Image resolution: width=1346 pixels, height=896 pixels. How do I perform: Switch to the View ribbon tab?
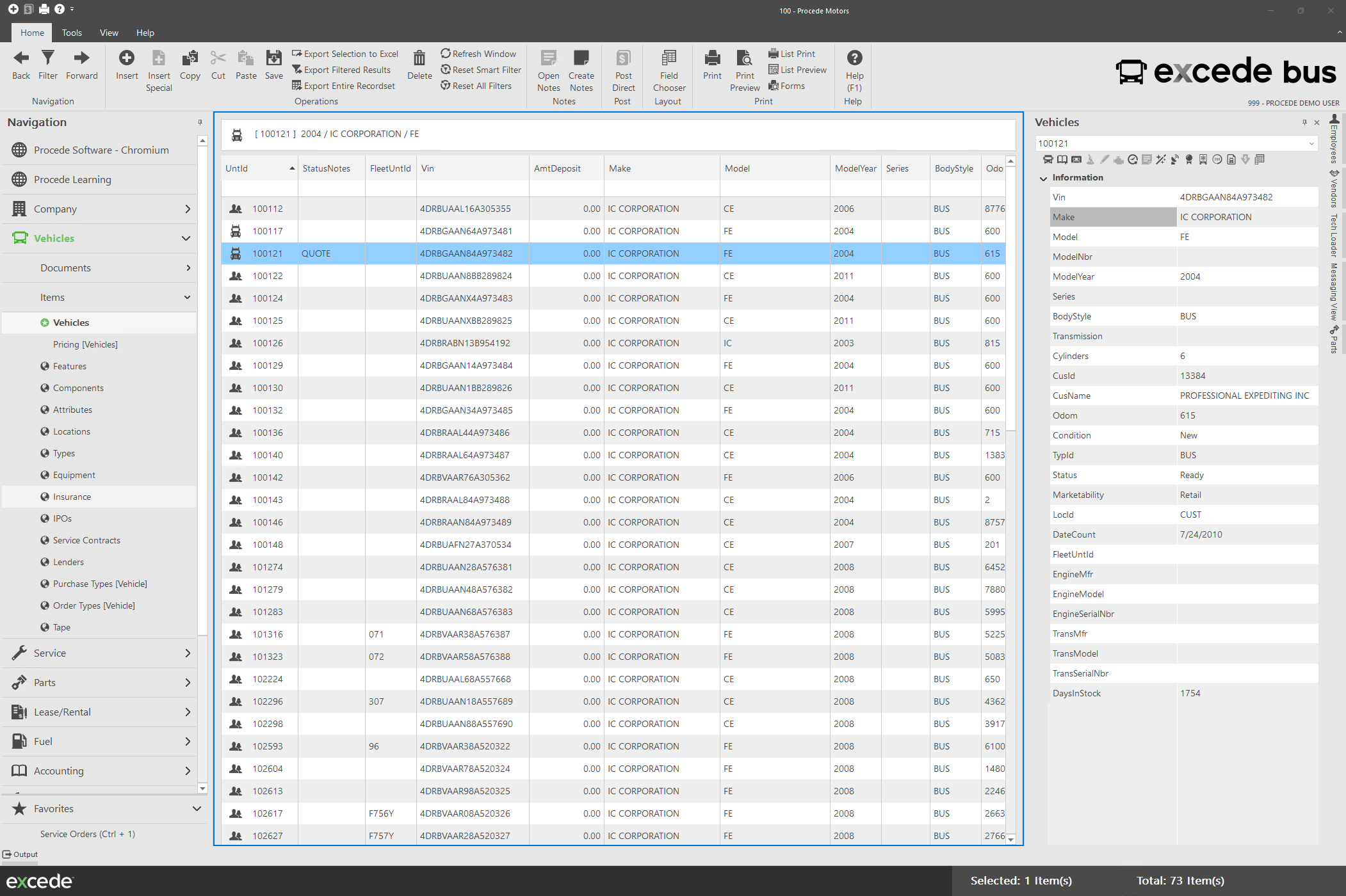point(109,33)
